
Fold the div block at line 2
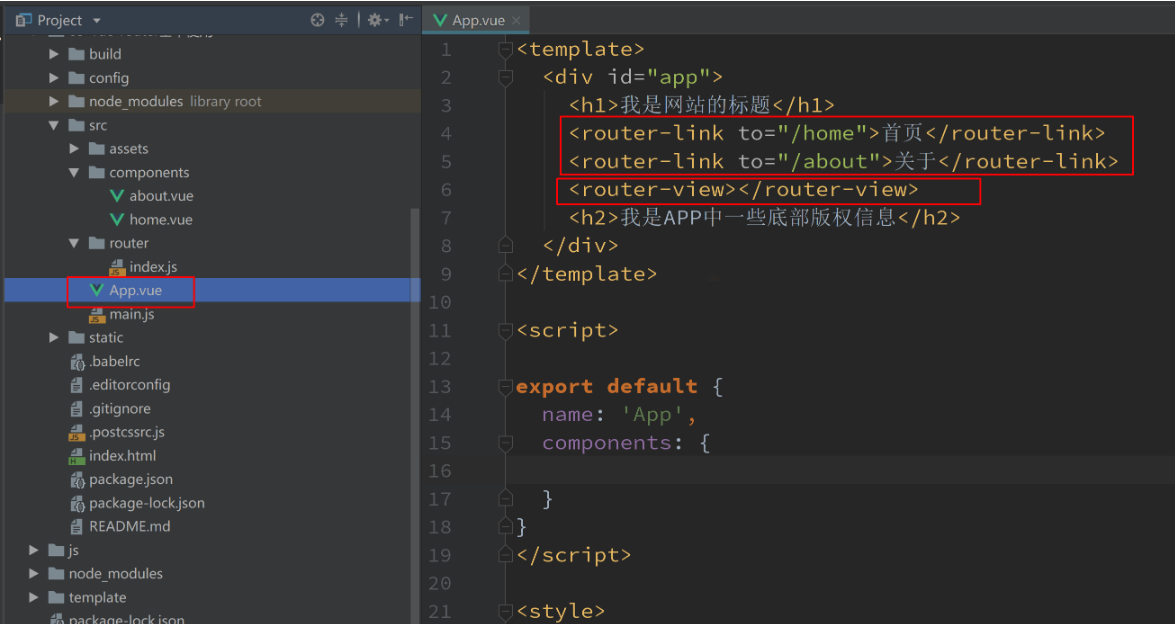[506, 77]
